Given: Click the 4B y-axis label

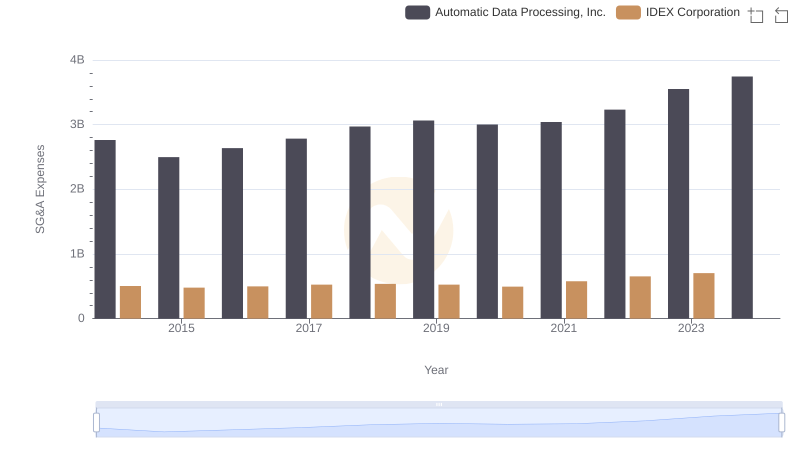Looking at the screenshot, I should pos(77,60).
